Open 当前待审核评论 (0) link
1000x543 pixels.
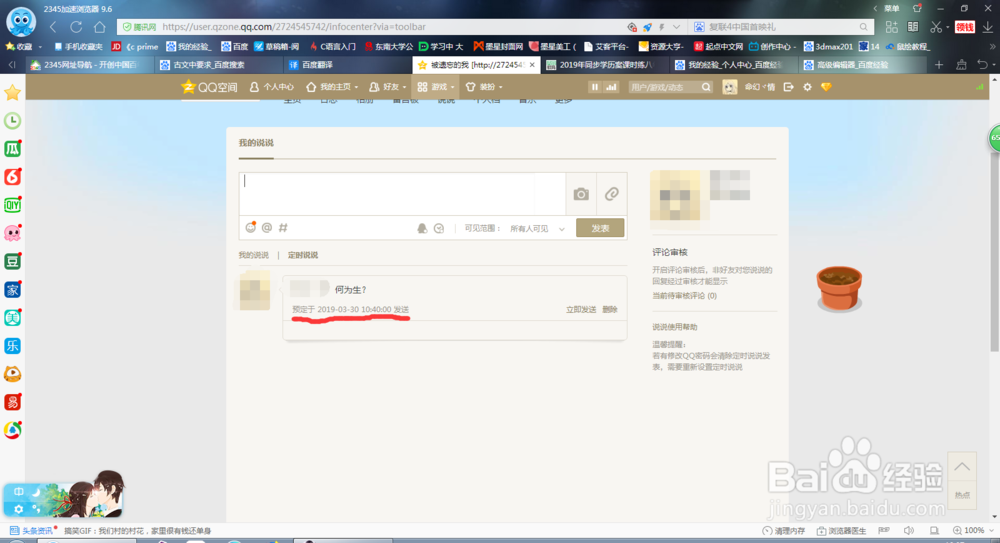[x=684, y=295]
